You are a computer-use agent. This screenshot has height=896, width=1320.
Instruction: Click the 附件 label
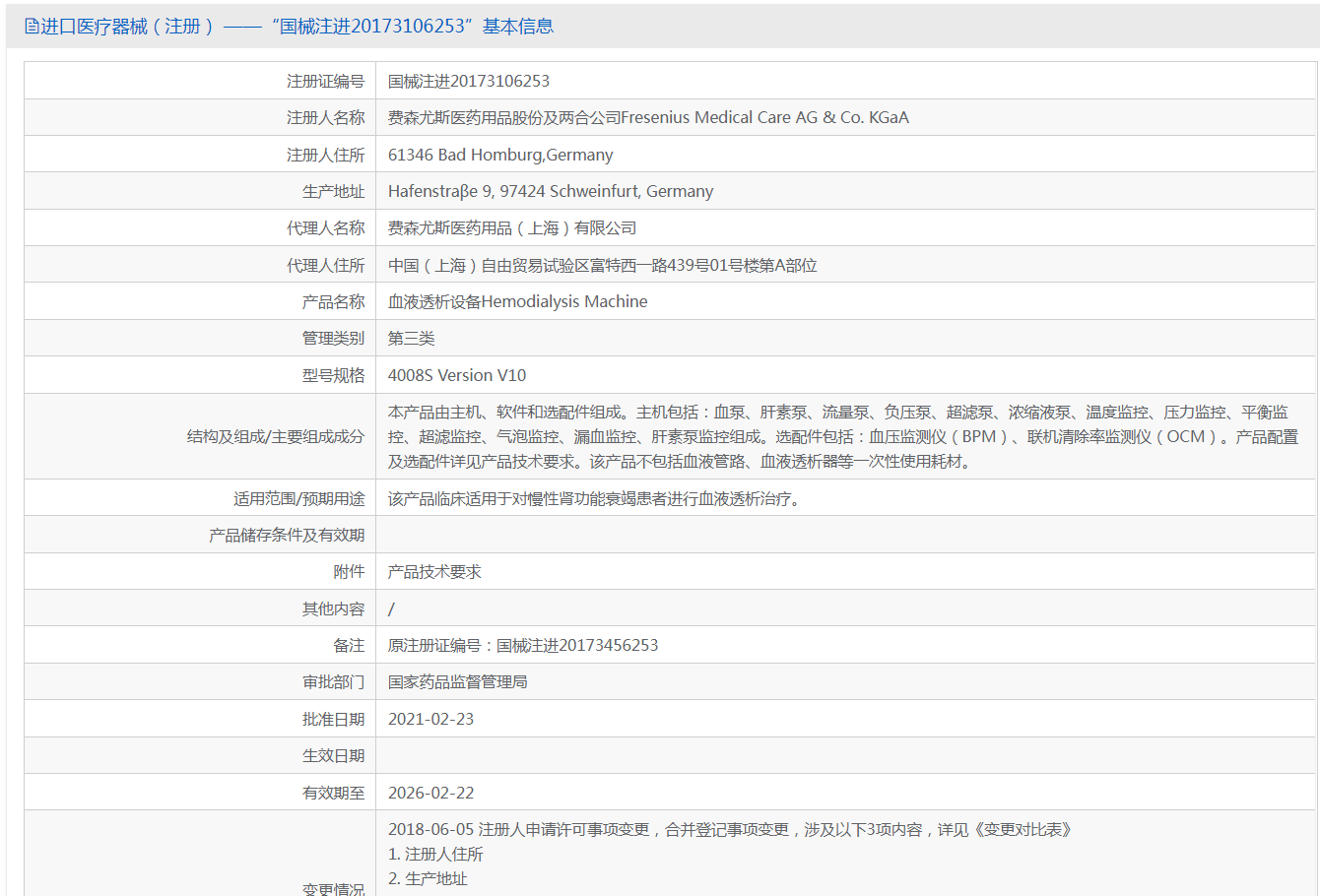[349, 571]
